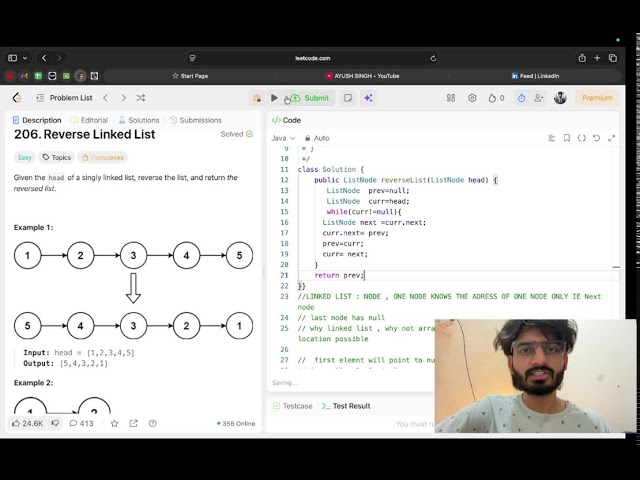Switch to the Start Page tab

click(190, 76)
